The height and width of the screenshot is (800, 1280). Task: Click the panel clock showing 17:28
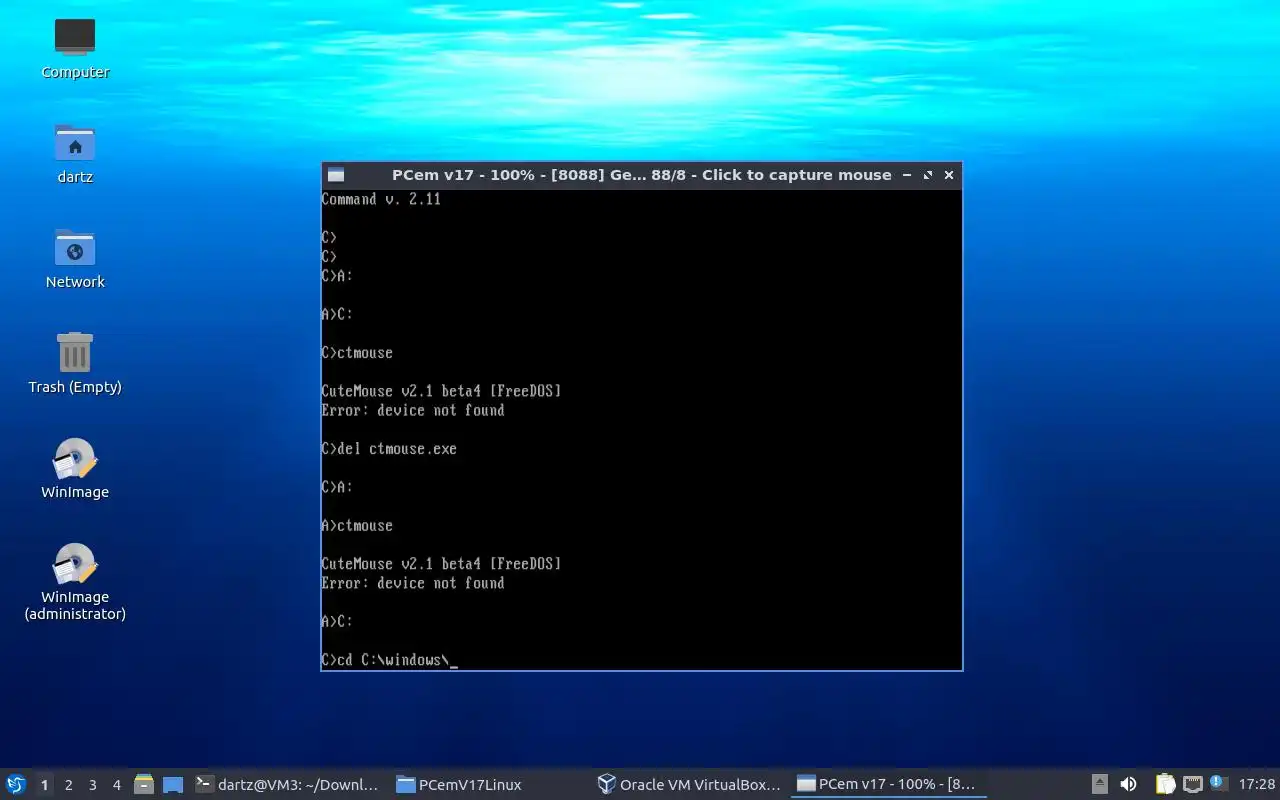pyautogui.click(x=1257, y=785)
